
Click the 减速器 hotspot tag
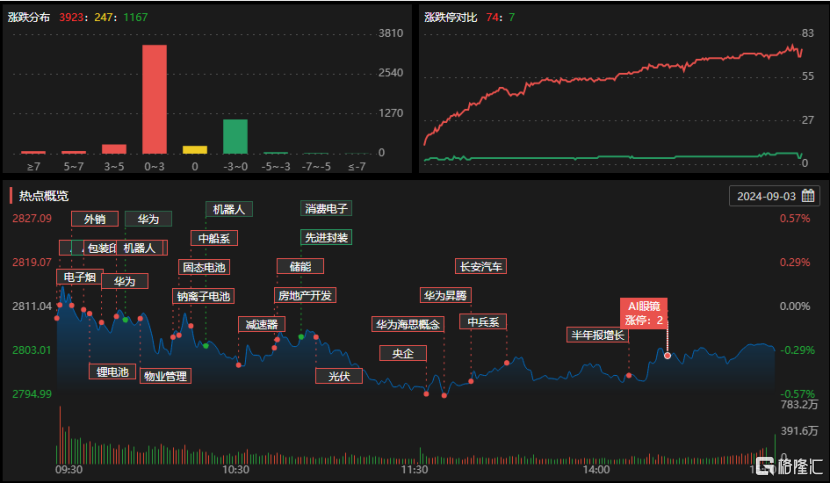[261, 324]
